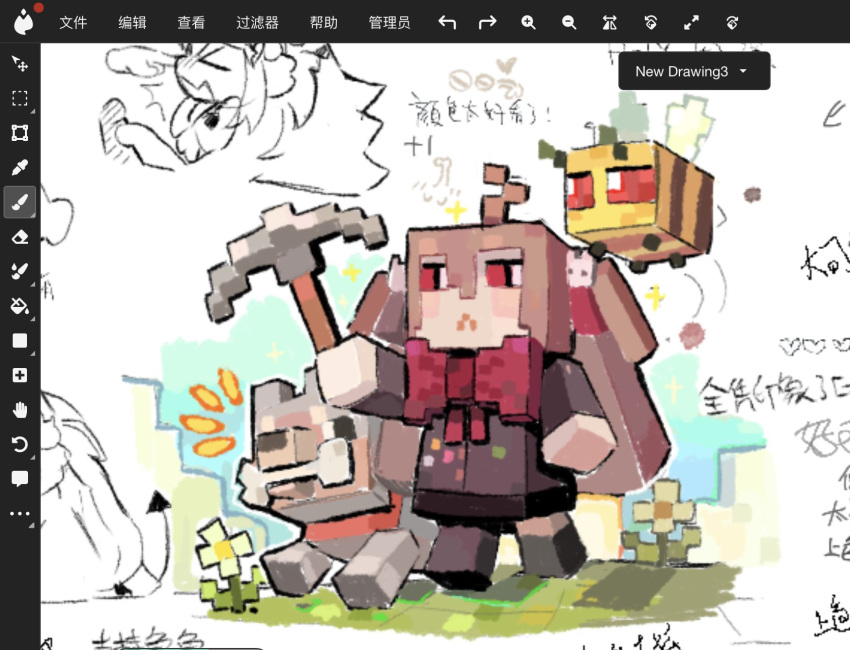Select the Transform tool
850x650 pixels.
pyautogui.click(x=20, y=133)
